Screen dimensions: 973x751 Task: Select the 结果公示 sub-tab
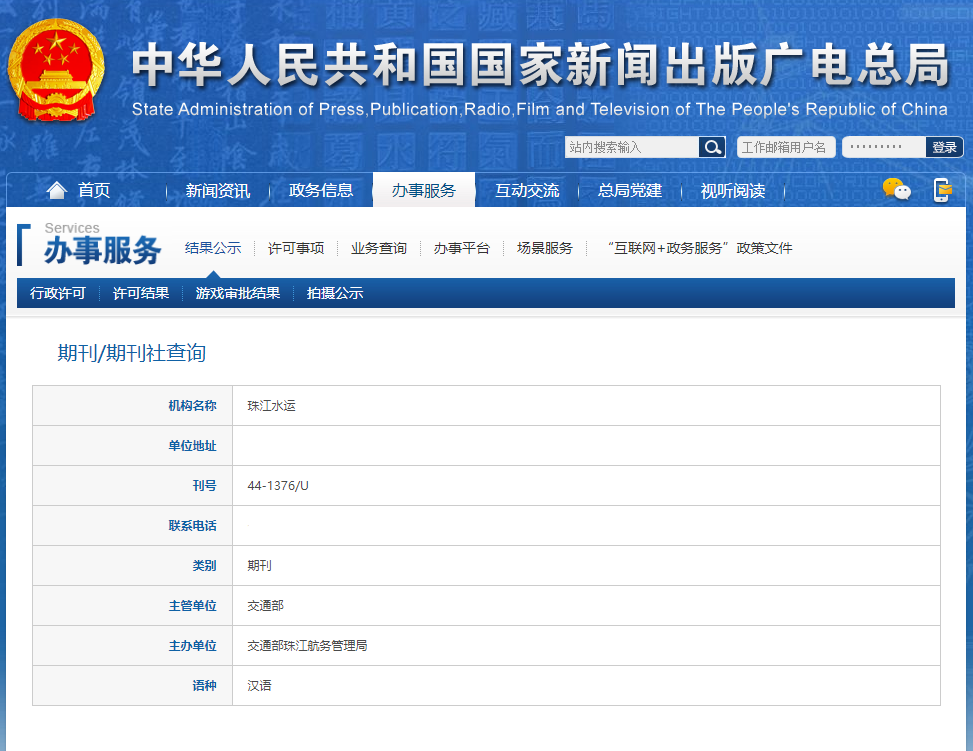(x=213, y=248)
